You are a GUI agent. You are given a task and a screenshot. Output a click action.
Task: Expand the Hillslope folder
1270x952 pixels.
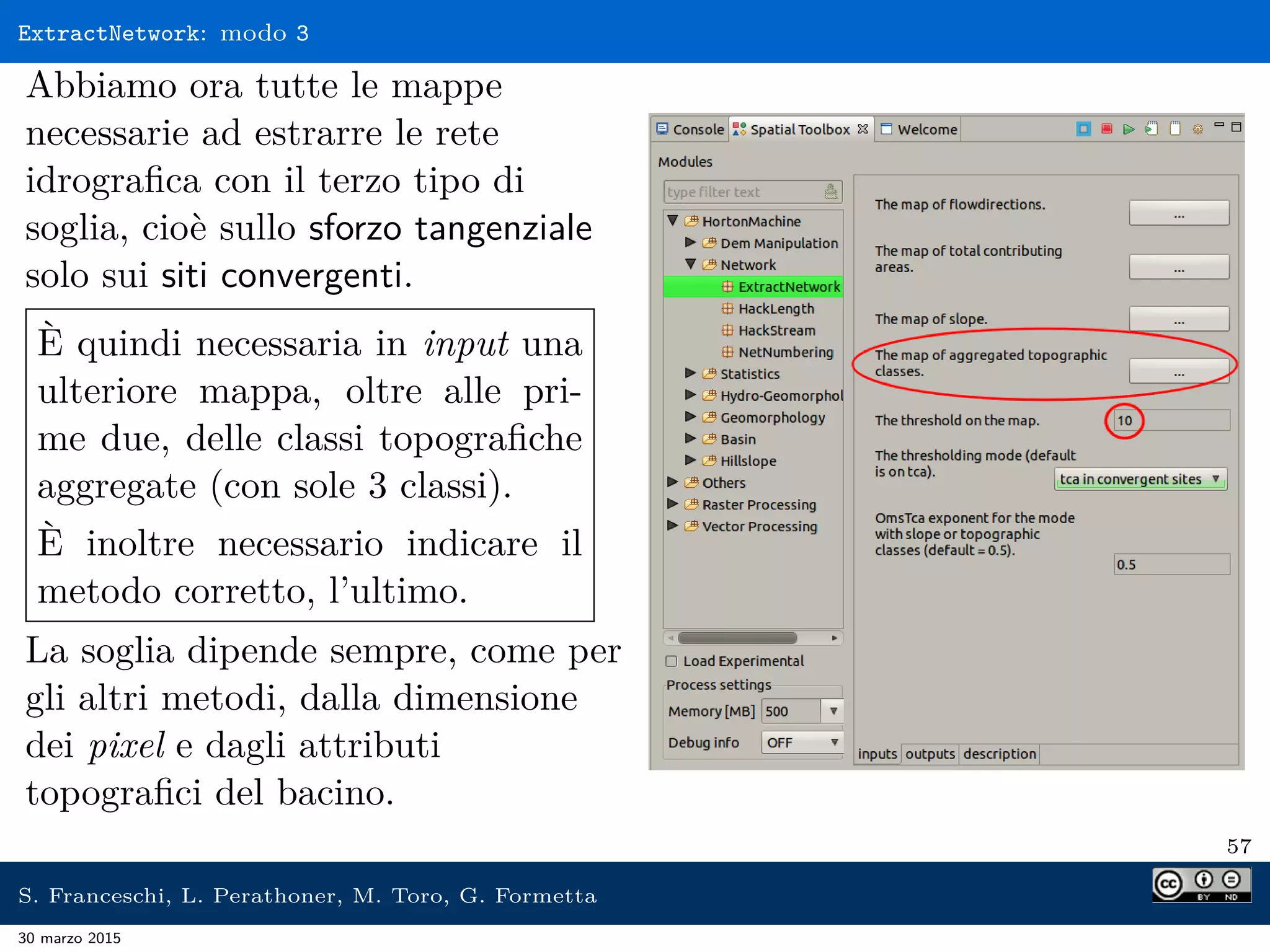pyautogui.click(x=690, y=460)
